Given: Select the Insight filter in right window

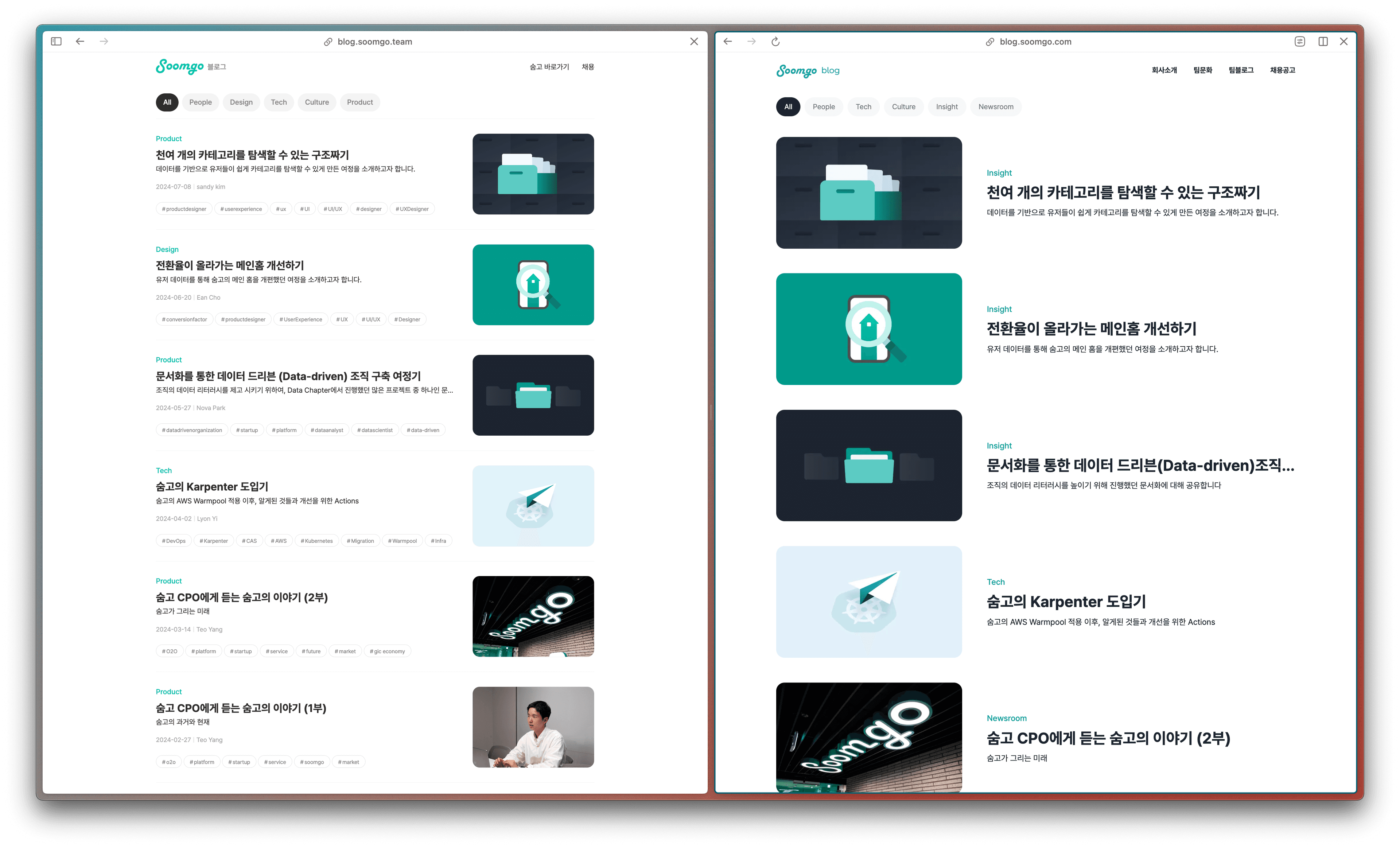Looking at the screenshot, I should click(x=947, y=107).
